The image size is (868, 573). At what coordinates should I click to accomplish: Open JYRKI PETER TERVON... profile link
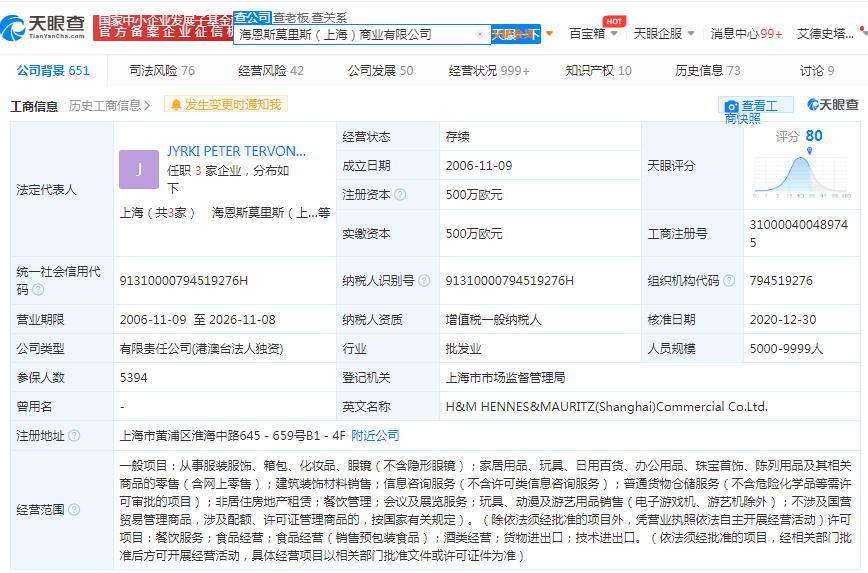coord(236,151)
